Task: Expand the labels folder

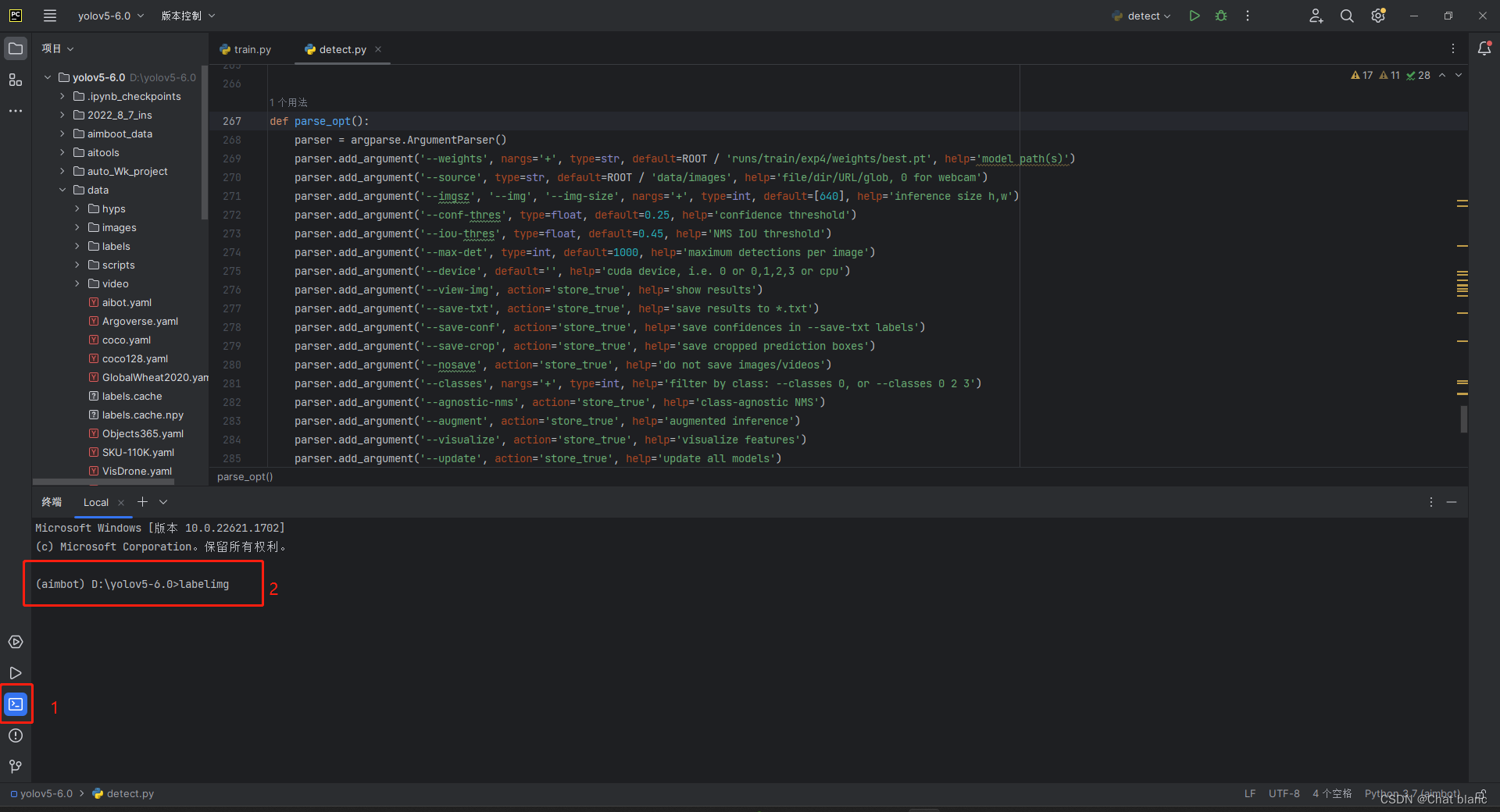Action: [77, 246]
